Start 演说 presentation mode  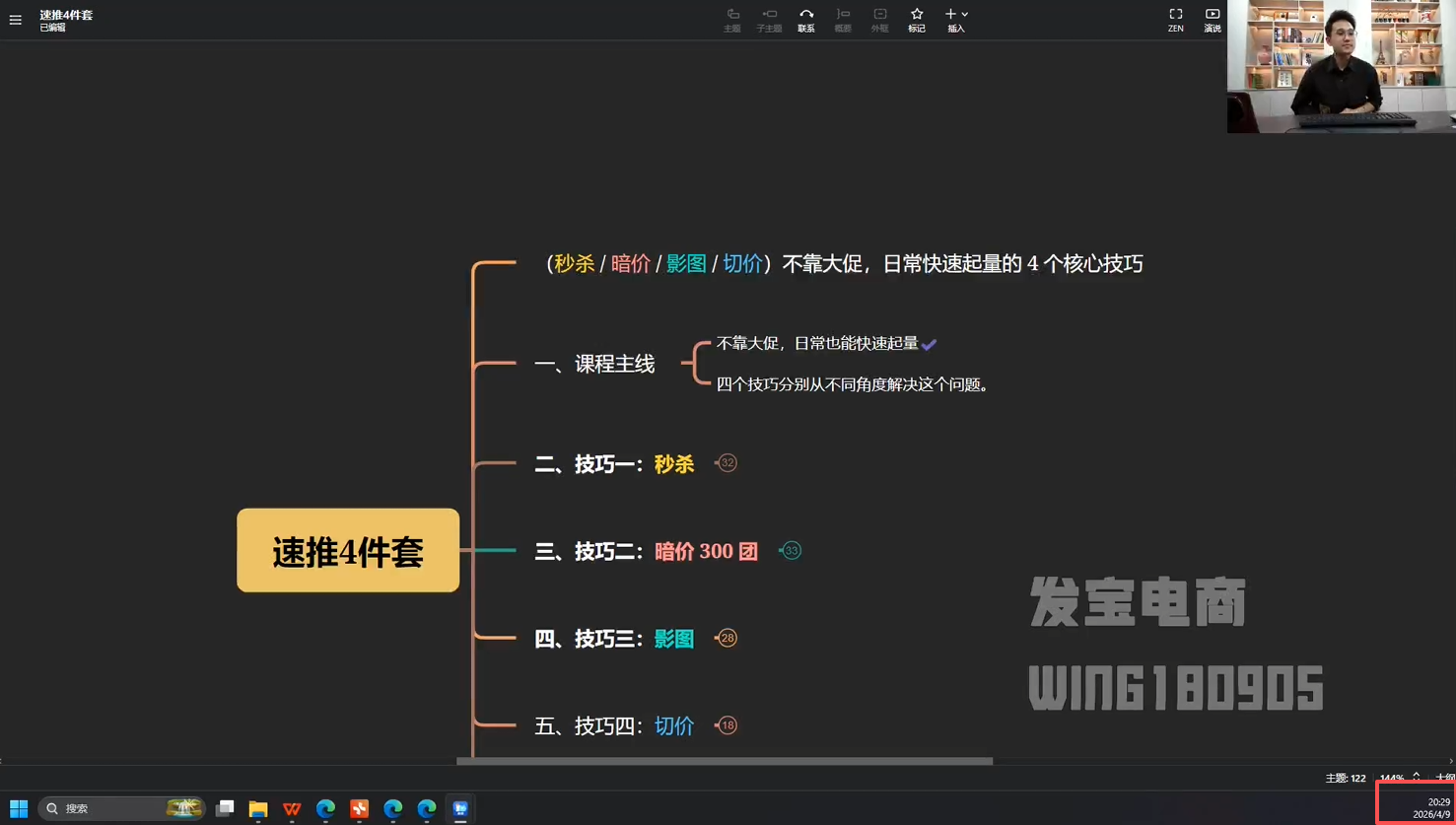(x=1212, y=19)
